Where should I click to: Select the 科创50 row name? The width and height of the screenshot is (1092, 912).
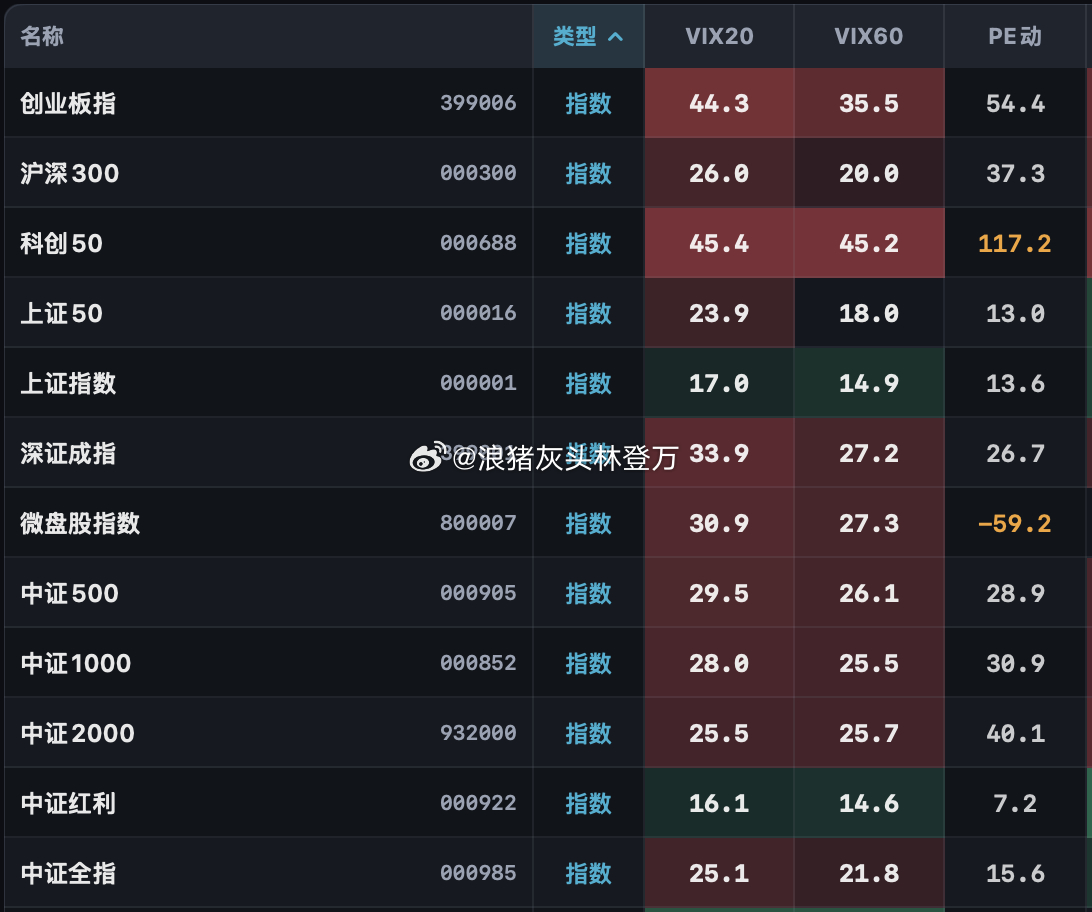coord(61,243)
